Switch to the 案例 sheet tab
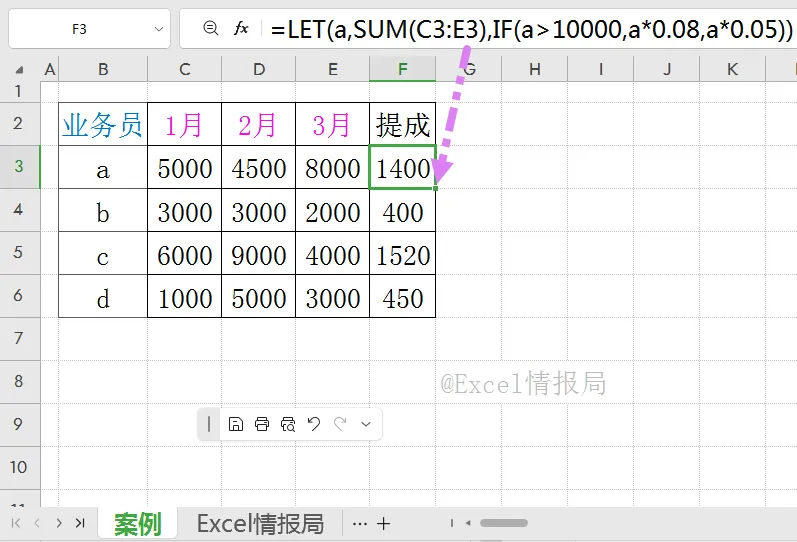The width and height of the screenshot is (797, 542). pos(138,523)
